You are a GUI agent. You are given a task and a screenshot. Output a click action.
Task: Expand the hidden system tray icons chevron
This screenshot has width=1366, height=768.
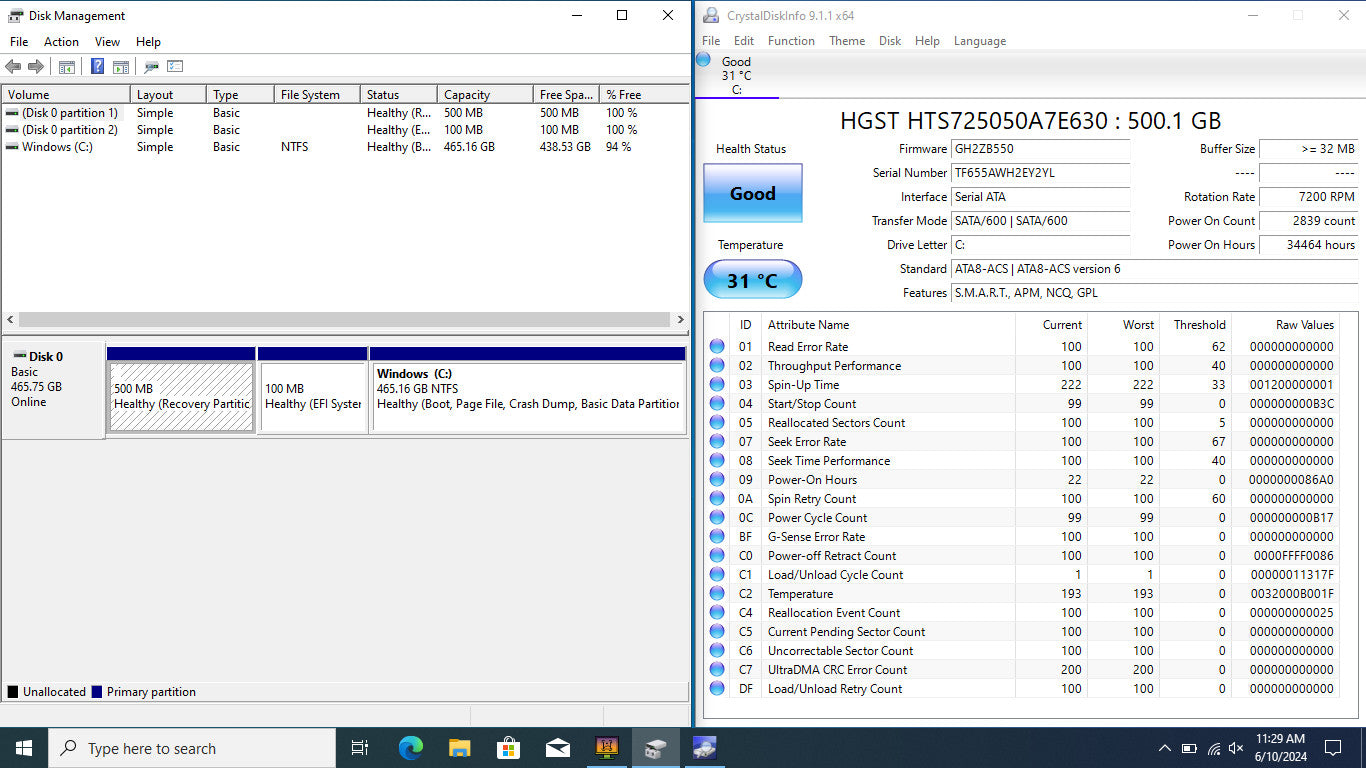pos(1164,748)
